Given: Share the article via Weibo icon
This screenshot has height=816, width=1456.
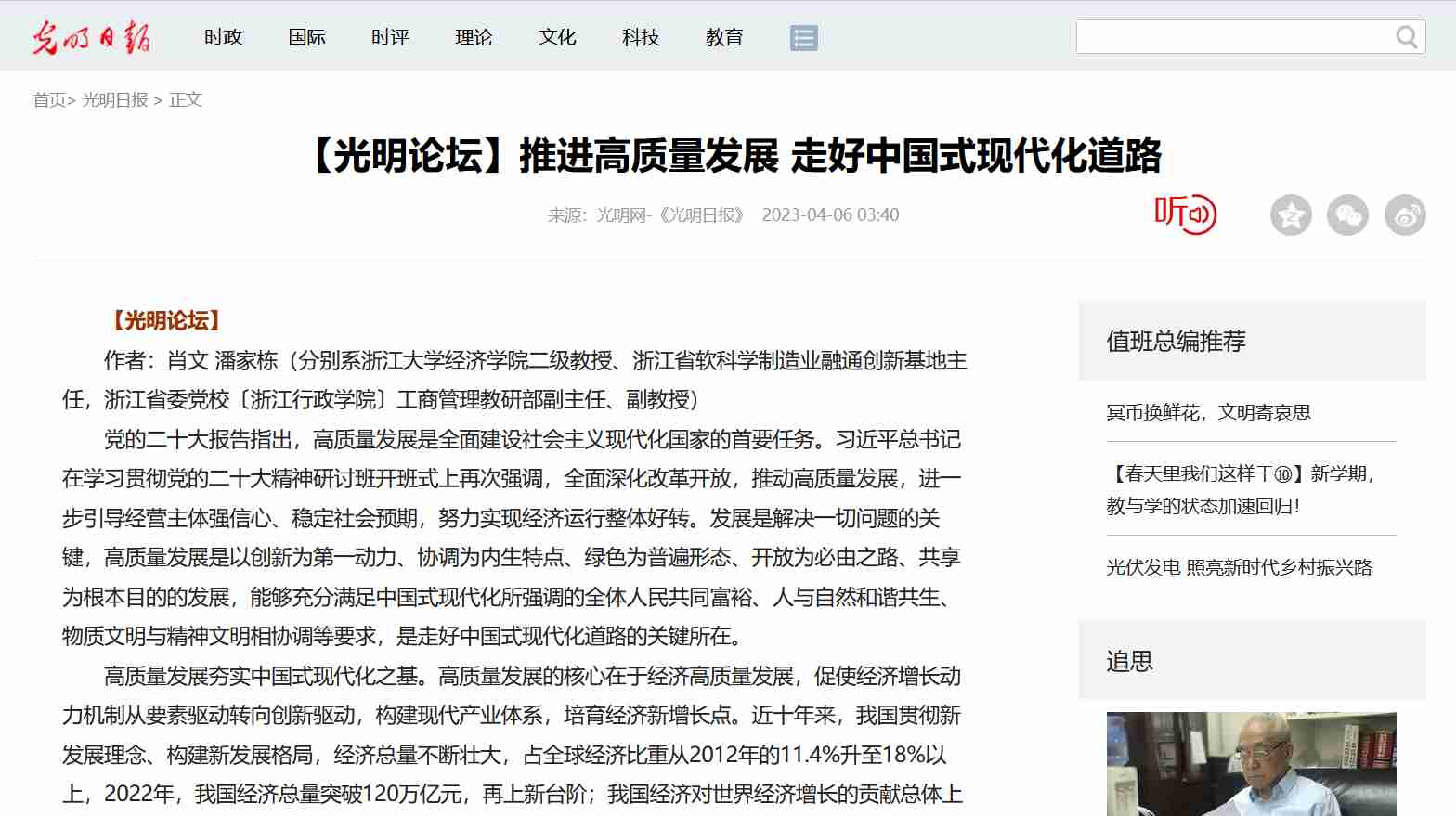Looking at the screenshot, I should click(1404, 215).
